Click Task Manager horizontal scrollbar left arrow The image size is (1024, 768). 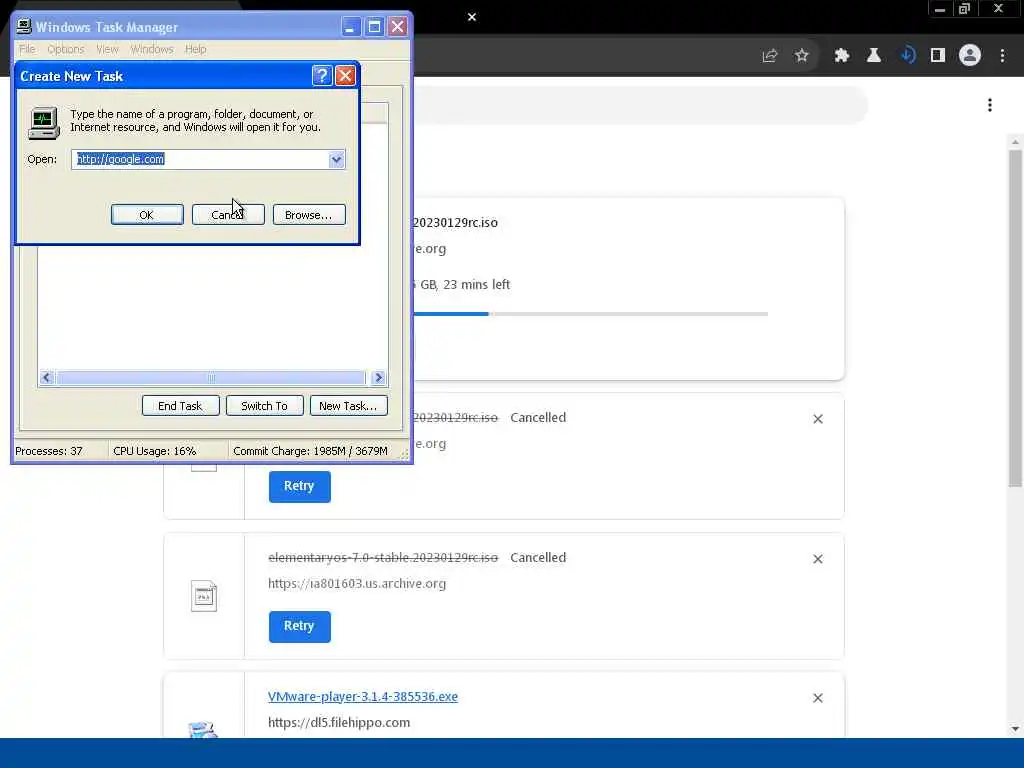(46, 377)
